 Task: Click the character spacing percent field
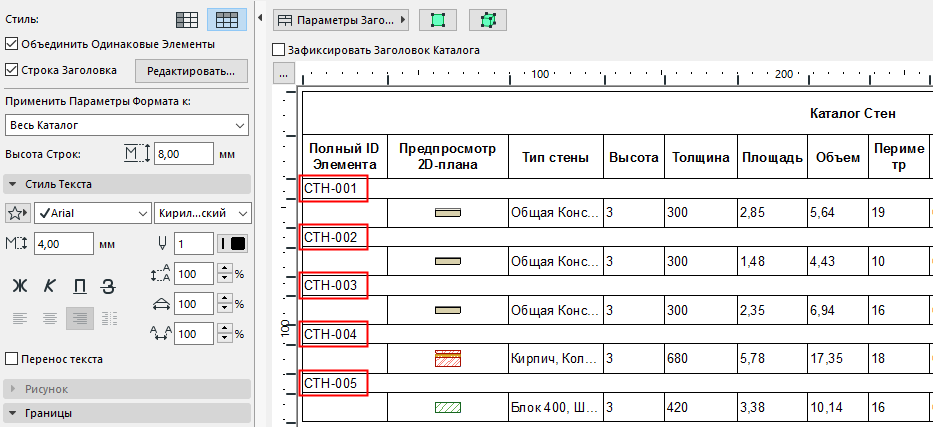(194, 334)
